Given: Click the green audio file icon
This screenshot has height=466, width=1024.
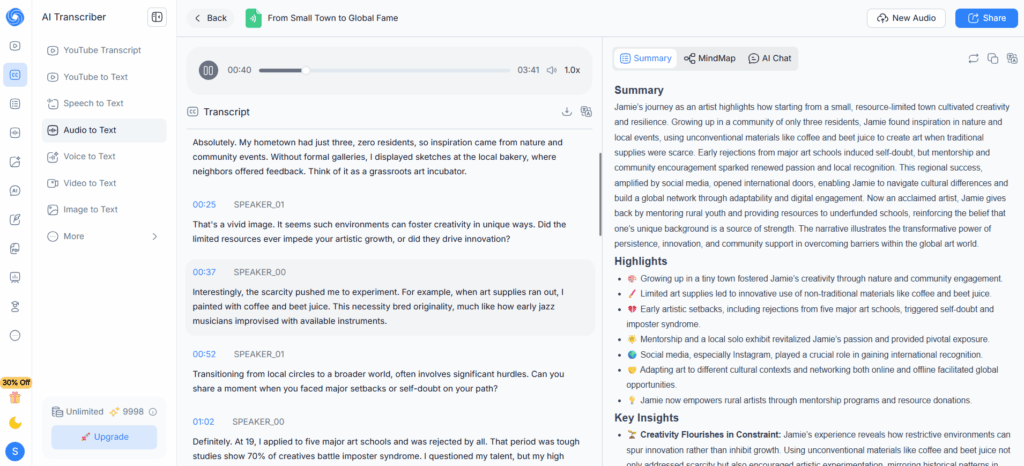Looking at the screenshot, I should [253, 18].
